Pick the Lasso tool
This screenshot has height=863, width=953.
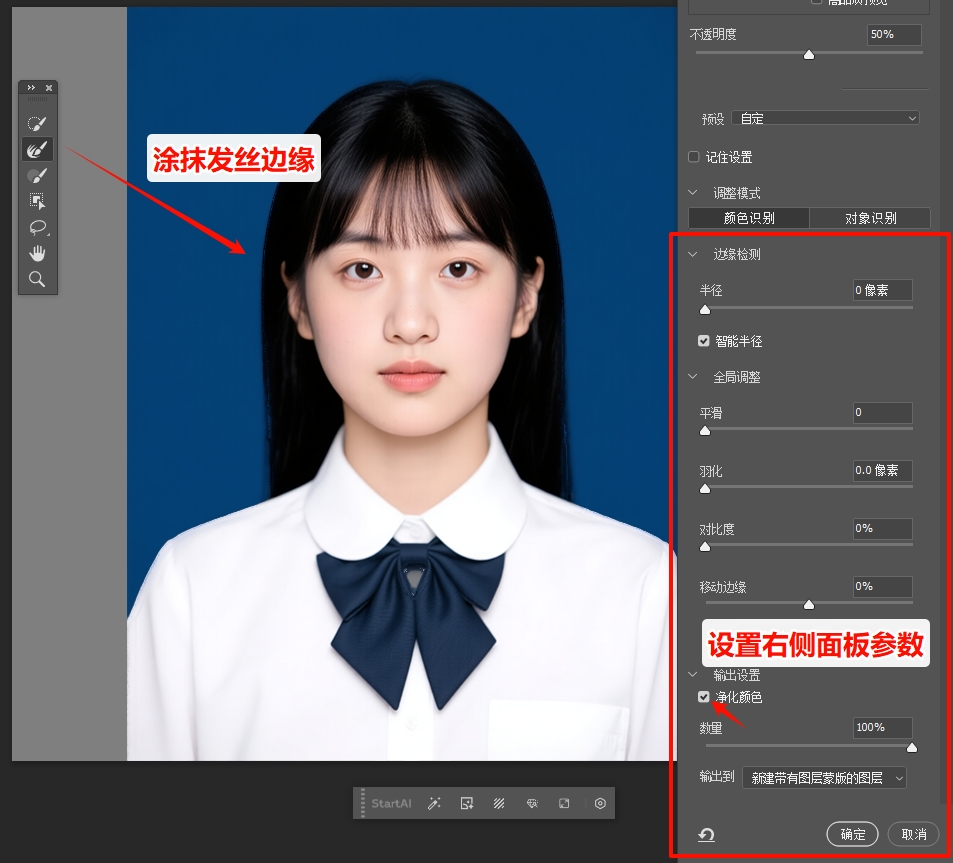(x=37, y=227)
